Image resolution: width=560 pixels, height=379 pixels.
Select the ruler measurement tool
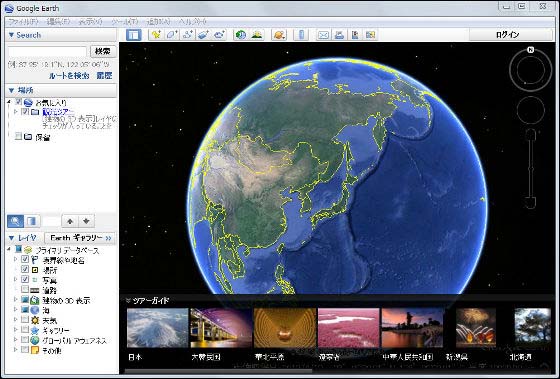click(301, 35)
